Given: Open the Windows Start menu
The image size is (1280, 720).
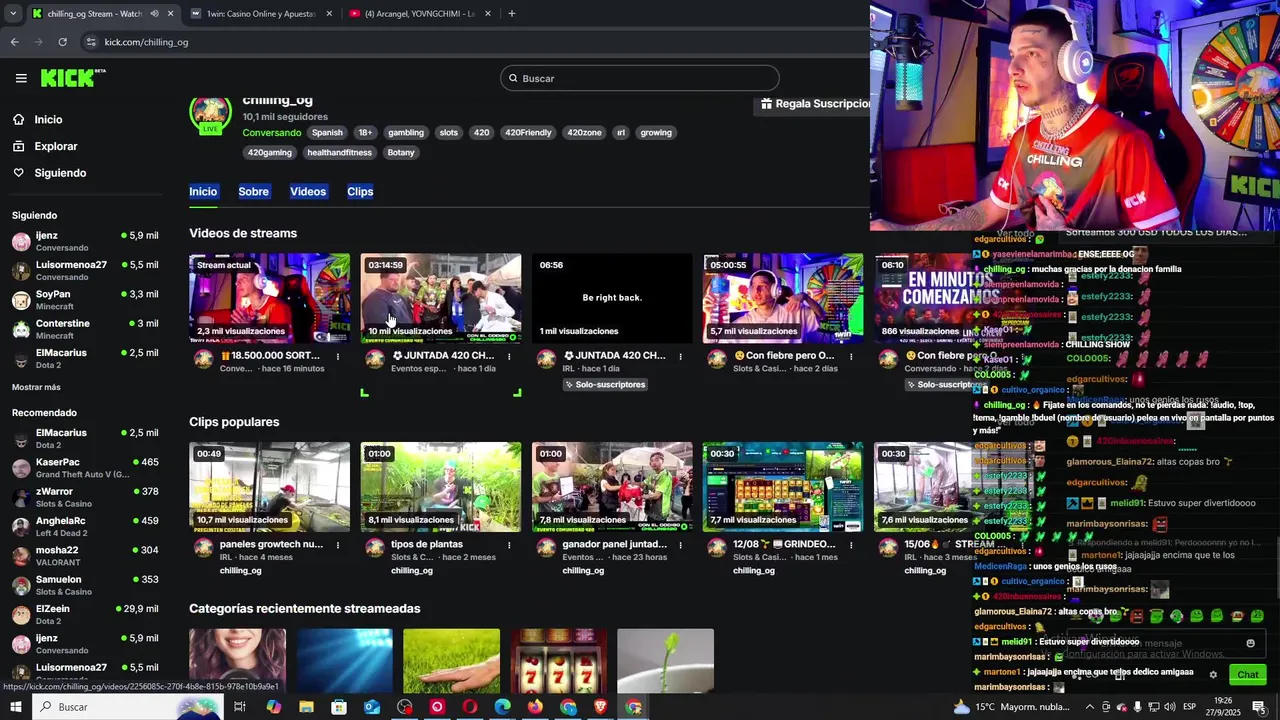Looking at the screenshot, I should tap(15, 707).
